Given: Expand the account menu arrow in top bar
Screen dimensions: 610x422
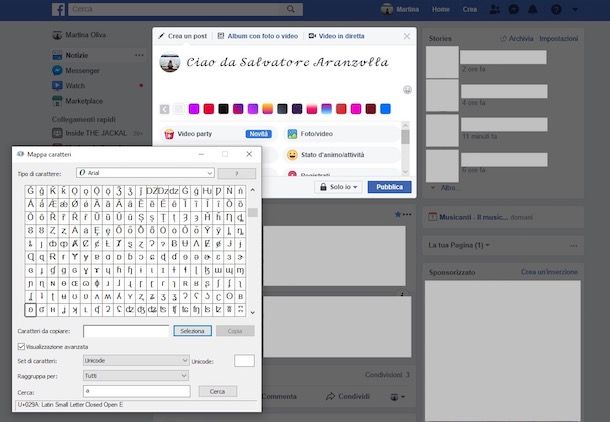Looking at the screenshot, I should click(575, 9).
